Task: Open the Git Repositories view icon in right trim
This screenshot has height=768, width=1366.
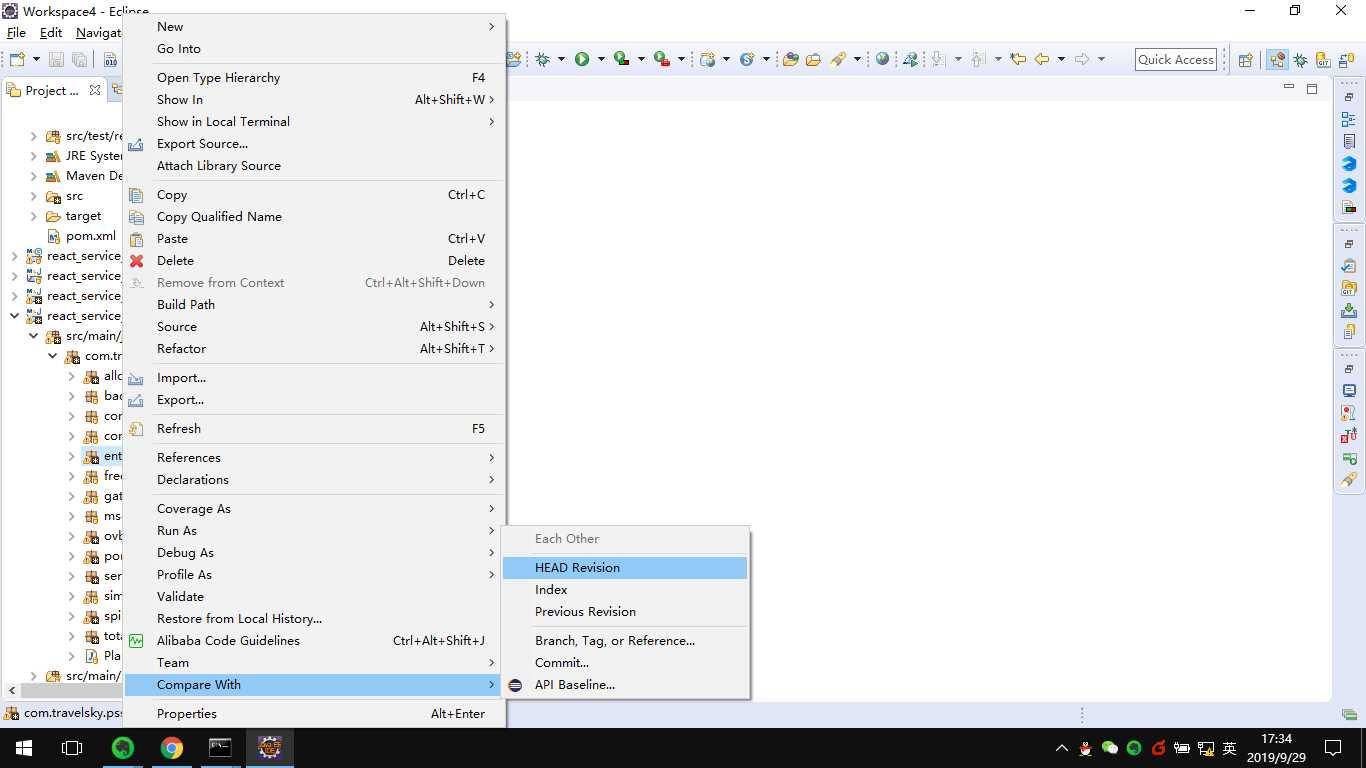Action: pos(1349,289)
